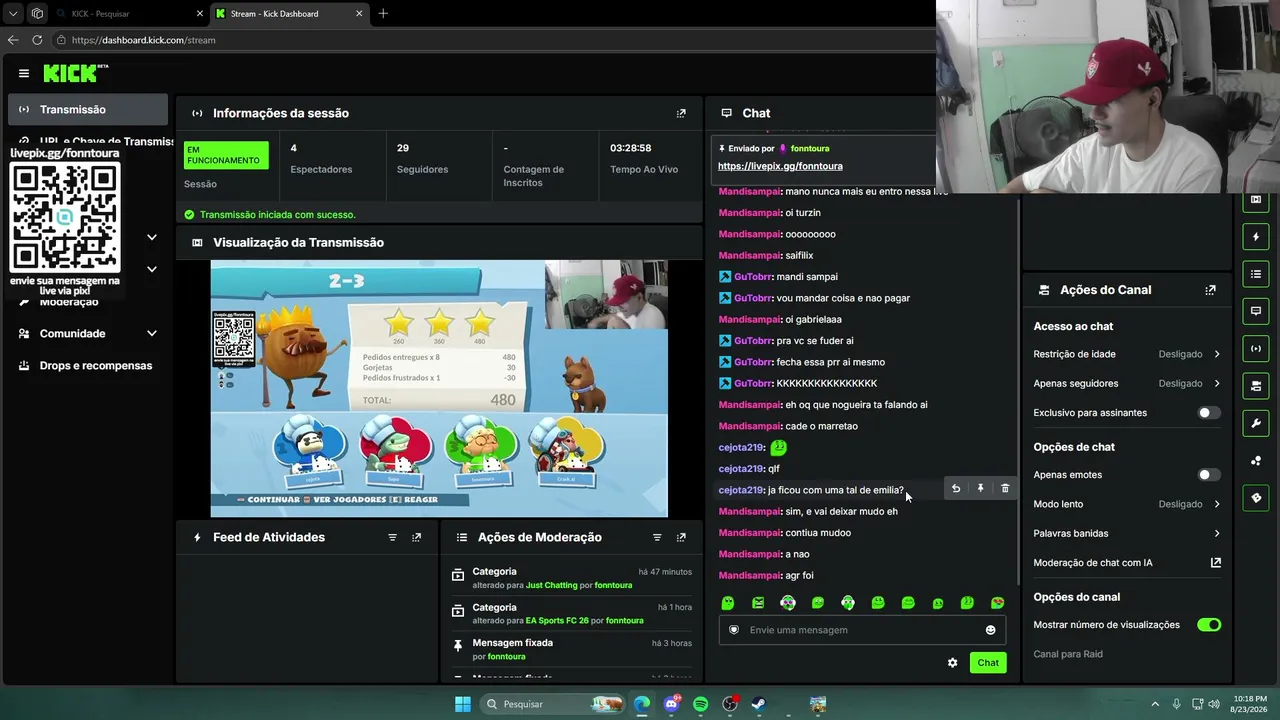This screenshot has width=1280, height=720.
Task: Click the list icon in right sidebar
Action: 1256,274
